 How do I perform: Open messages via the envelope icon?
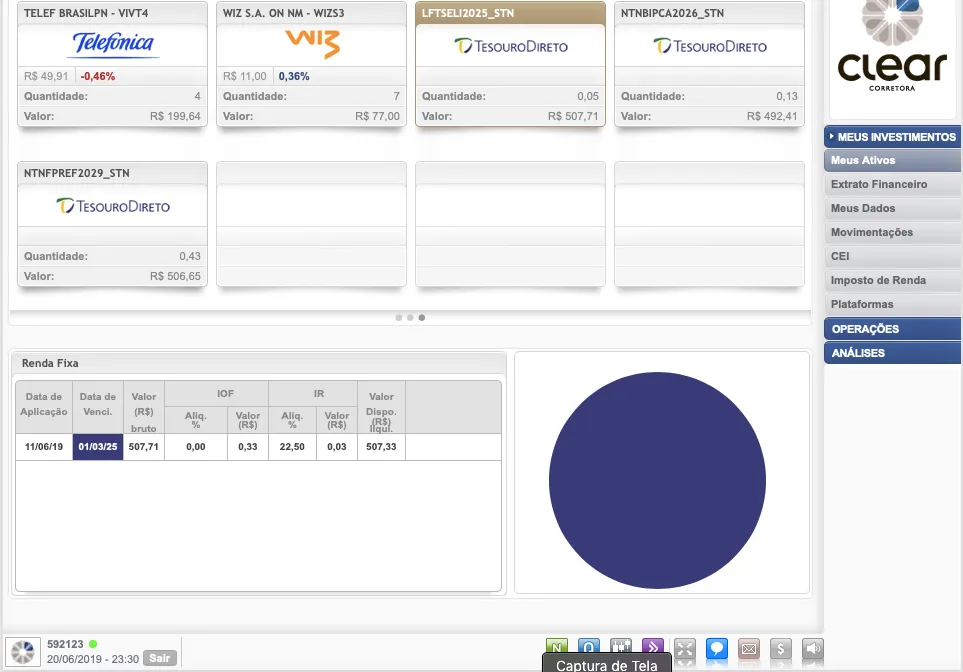pyautogui.click(x=748, y=649)
